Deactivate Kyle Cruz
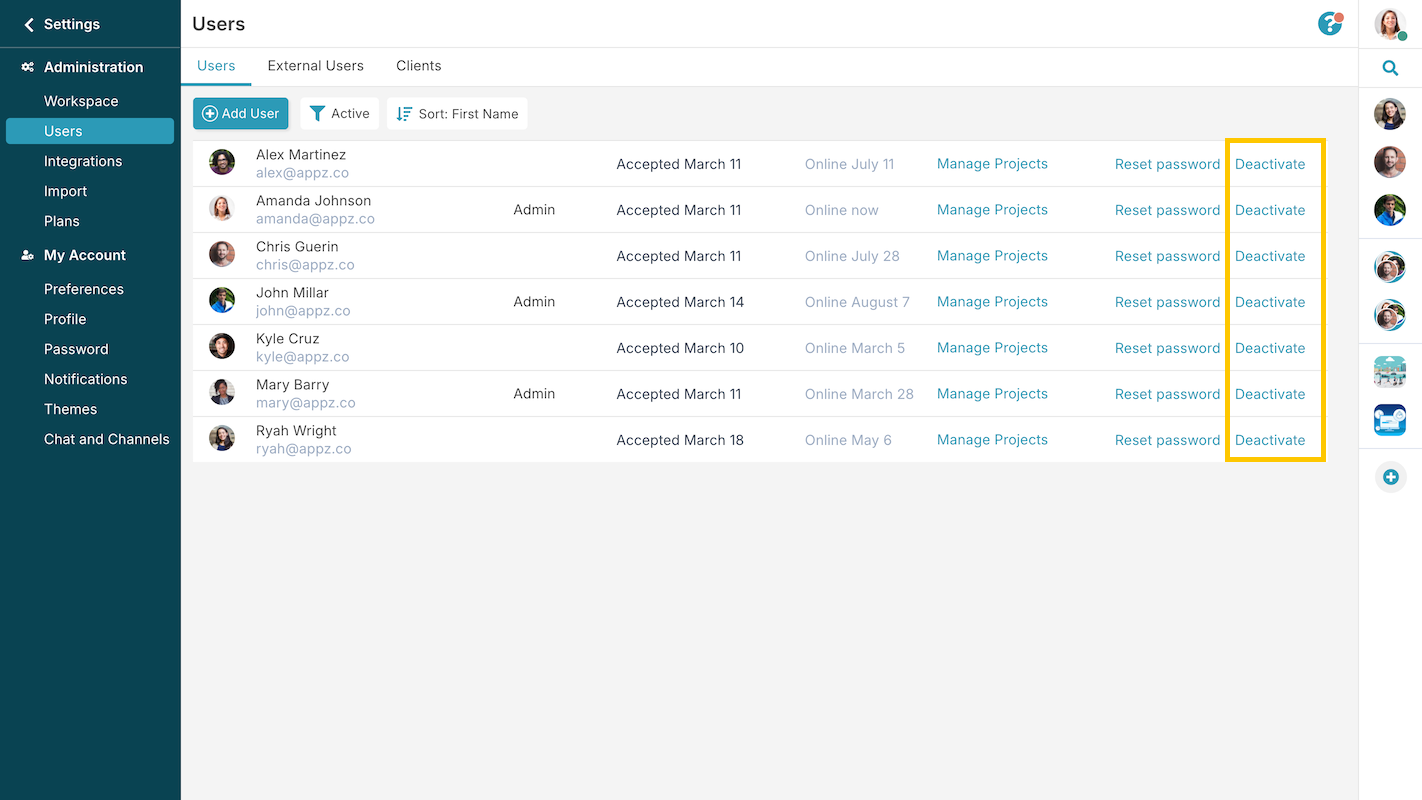Viewport: 1422px width, 800px height. pyautogui.click(x=1270, y=348)
